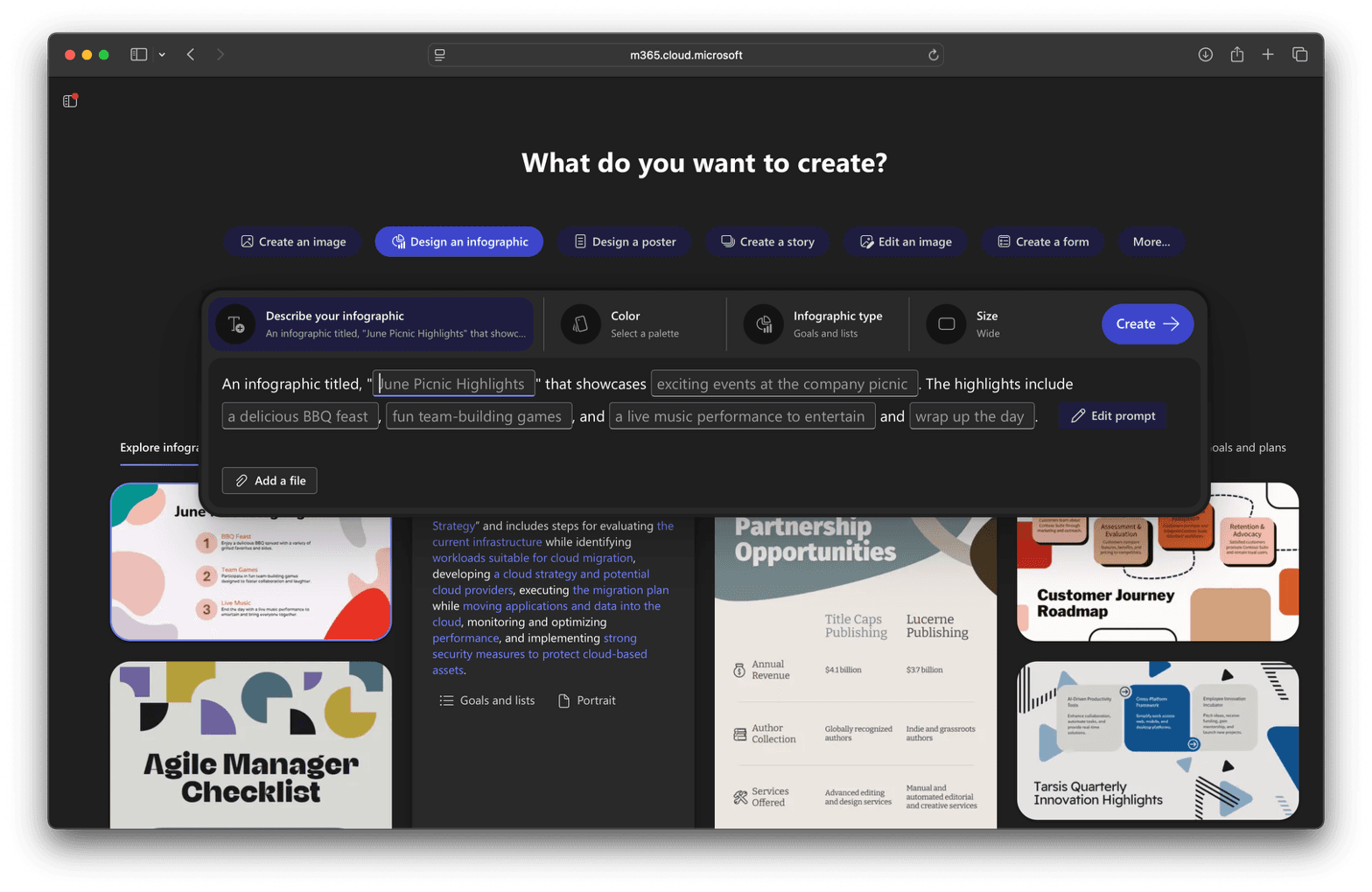The image size is (1372, 892).
Task: Reload the page with the refresh icon
Action: [x=933, y=55]
